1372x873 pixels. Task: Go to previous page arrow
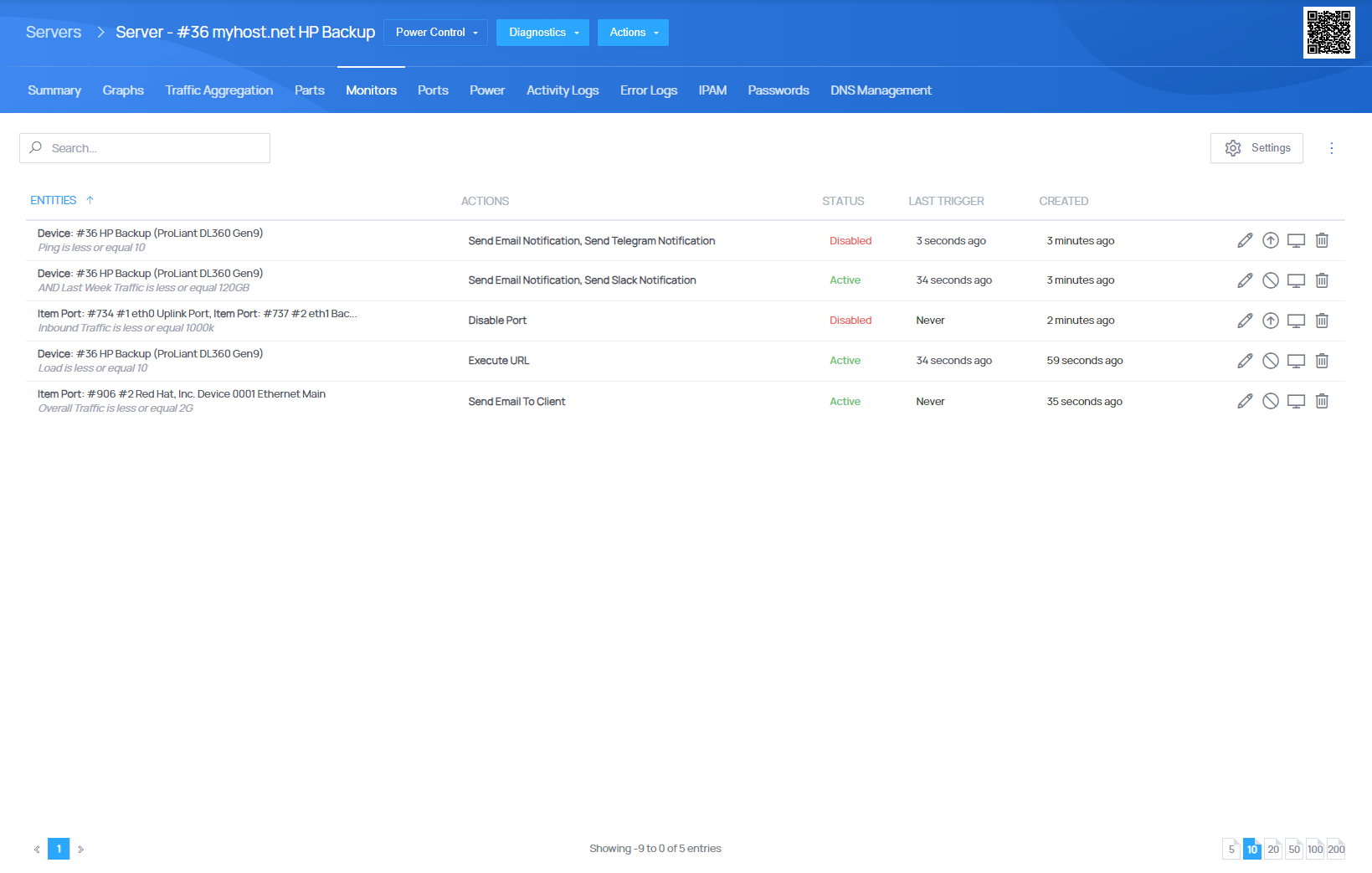click(37, 849)
